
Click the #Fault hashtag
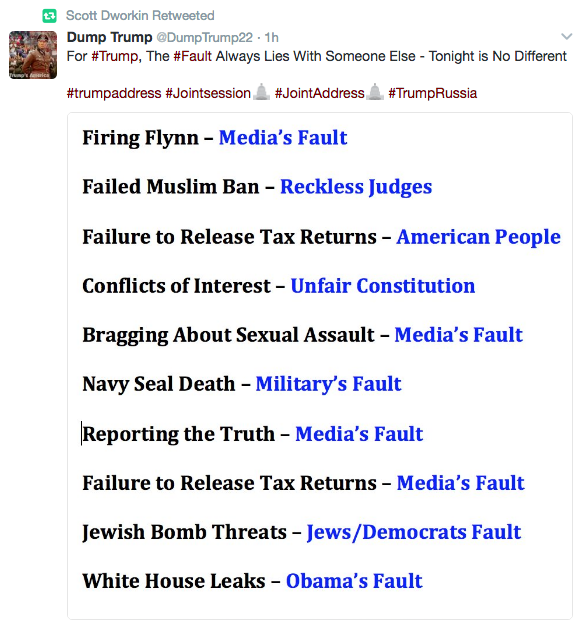pos(193,56)
